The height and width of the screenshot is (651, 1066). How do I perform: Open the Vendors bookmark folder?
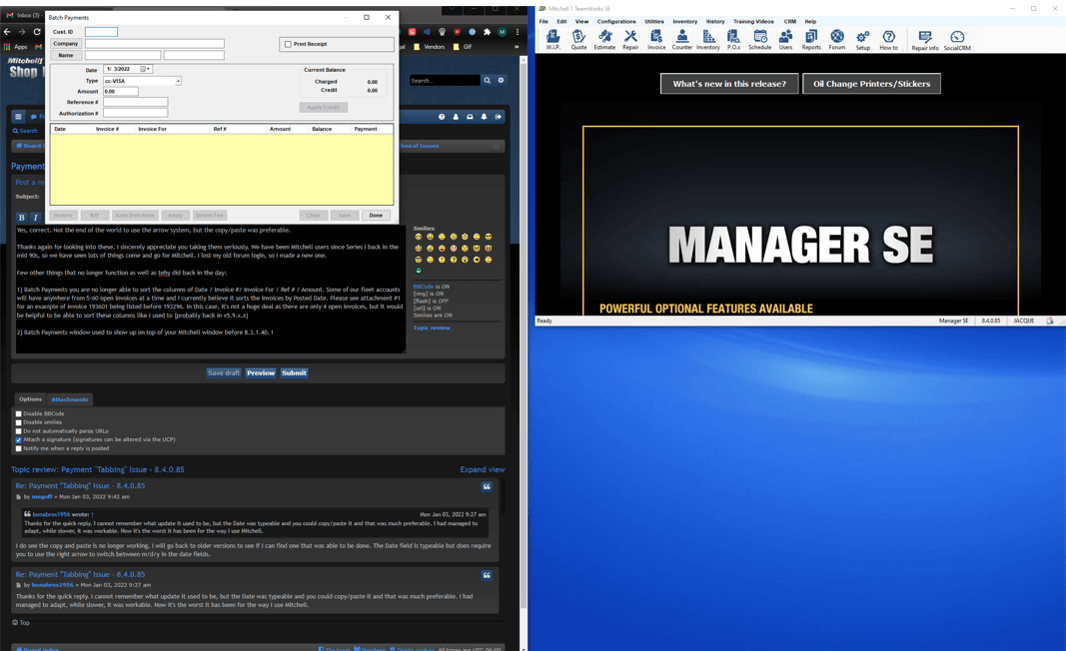(x=429, y=47)
